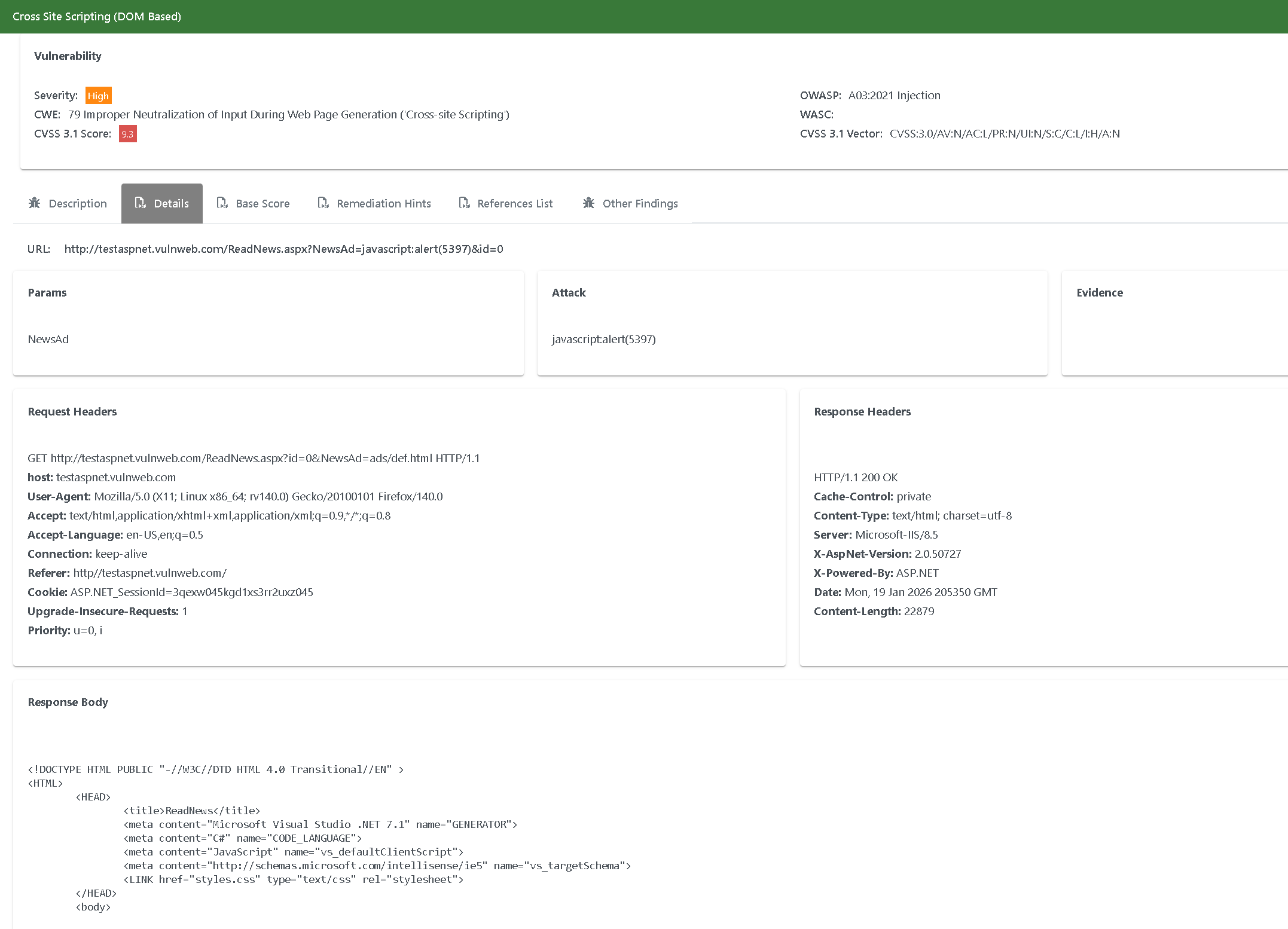Click the Response Body heading
This screenshot has height=929, width=1288.
click(68, 702)
